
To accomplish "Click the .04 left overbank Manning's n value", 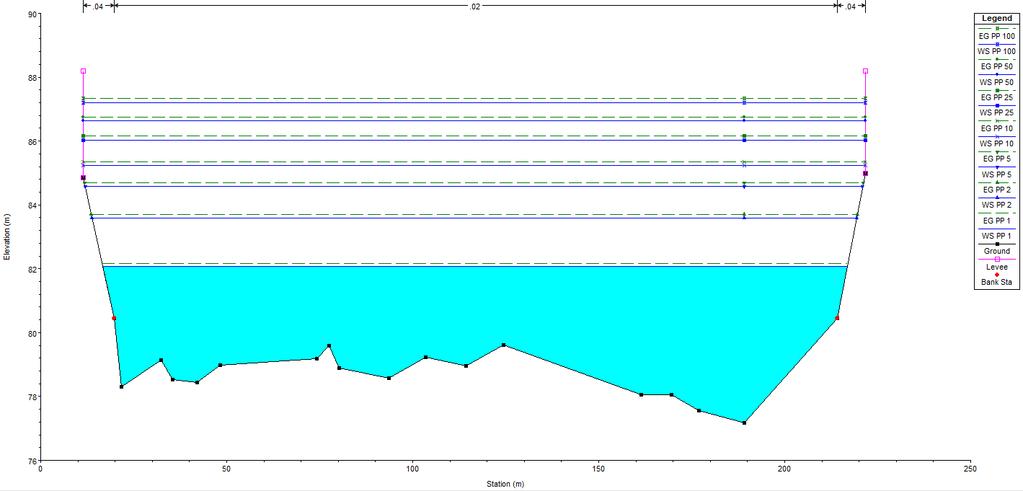I will (x=98, y=7).
